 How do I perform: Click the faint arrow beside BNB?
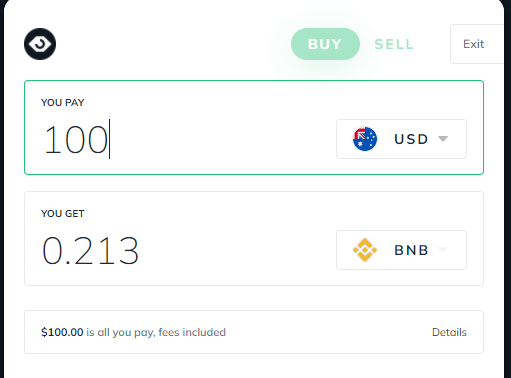[443, 250]
